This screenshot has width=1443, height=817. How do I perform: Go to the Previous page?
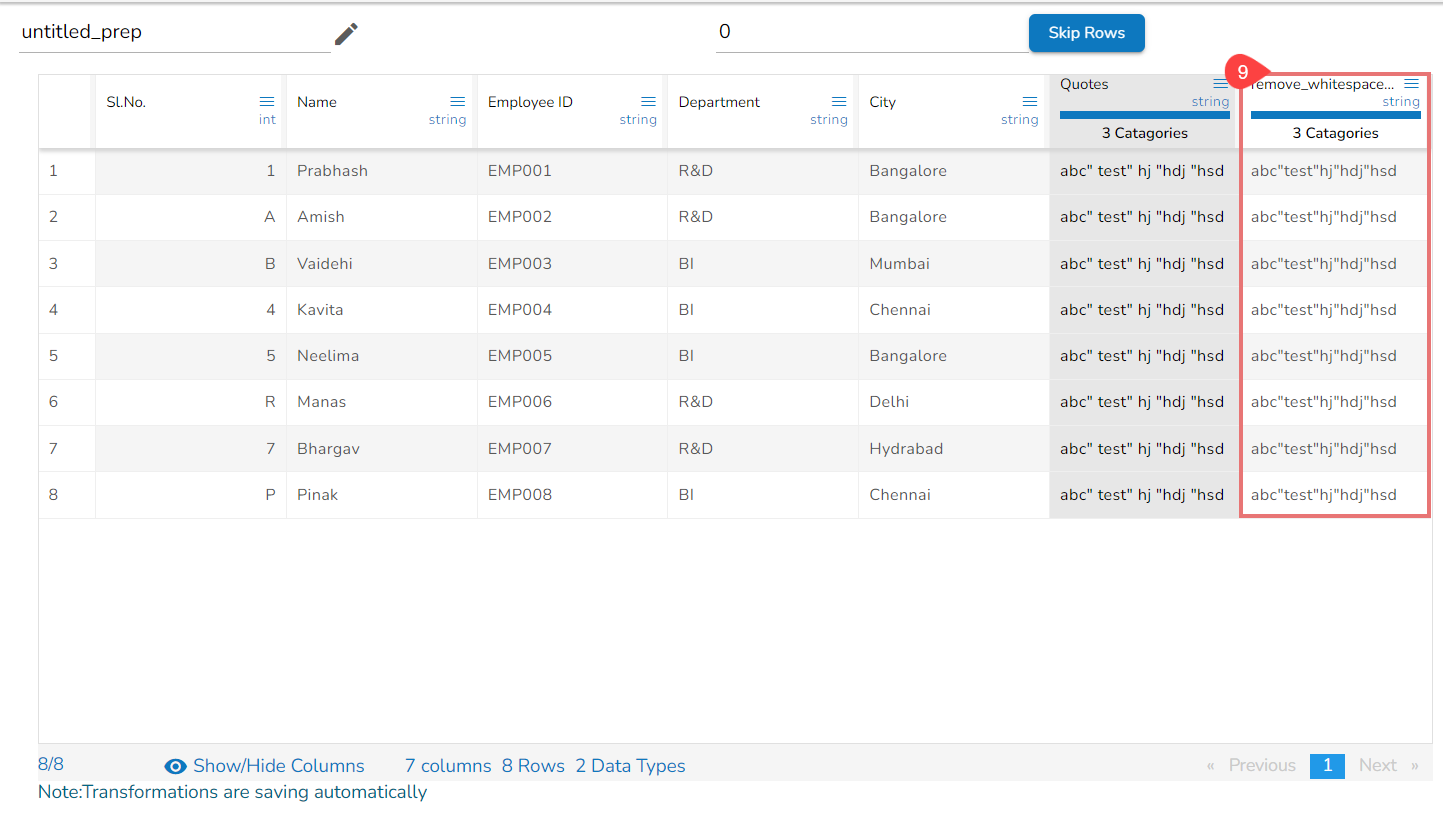(1261, 766)
